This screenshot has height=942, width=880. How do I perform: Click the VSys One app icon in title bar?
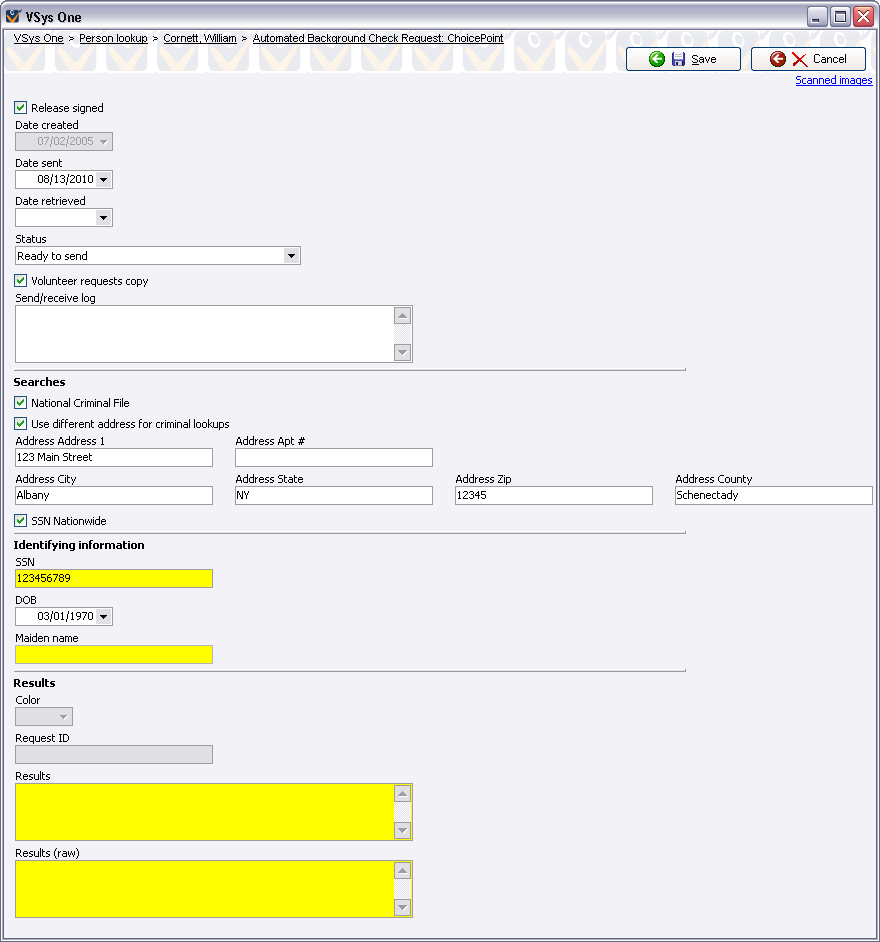tap(13, 16)
